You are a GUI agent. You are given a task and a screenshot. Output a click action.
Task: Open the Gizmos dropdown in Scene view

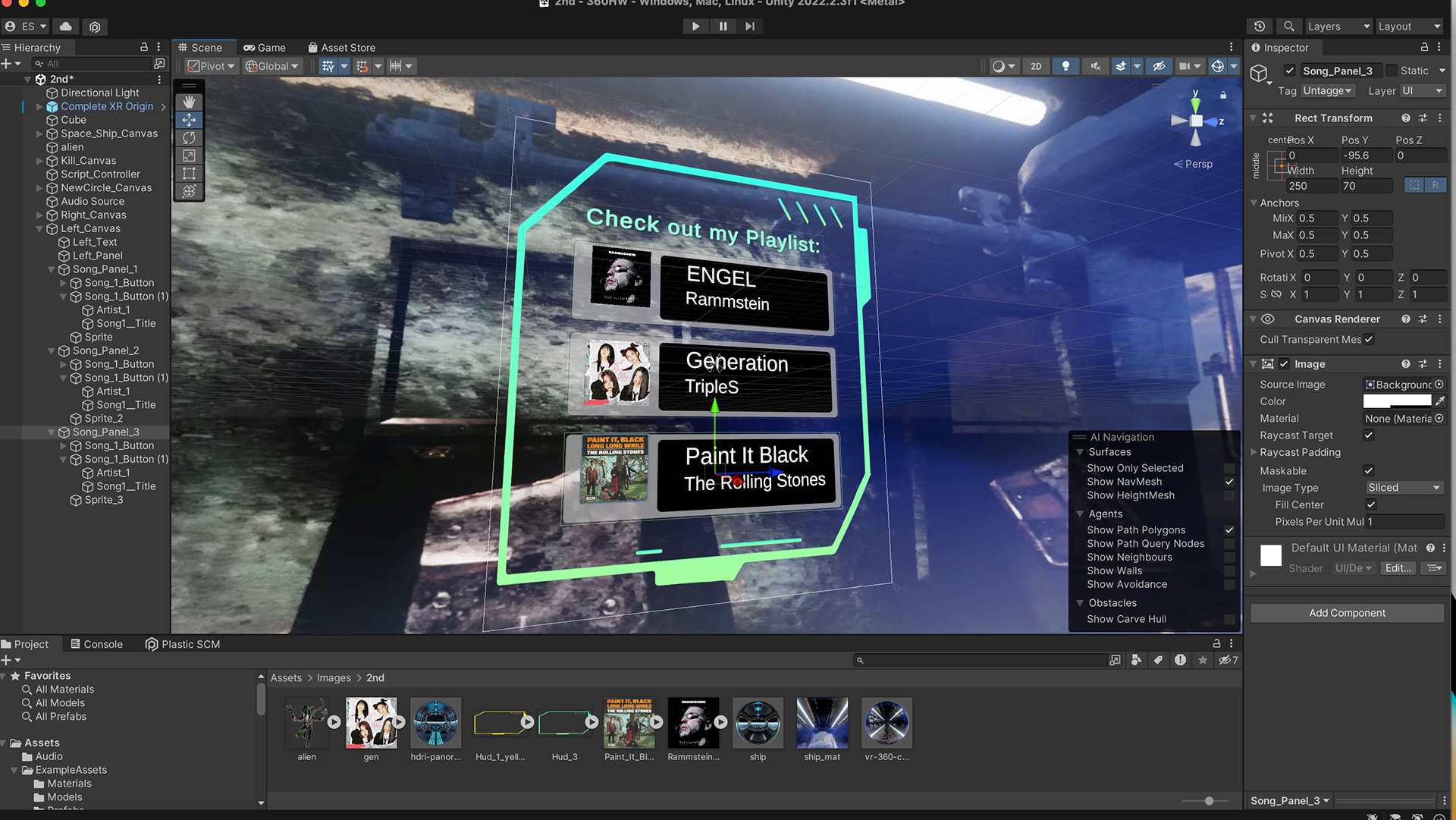click(1234, 67)
